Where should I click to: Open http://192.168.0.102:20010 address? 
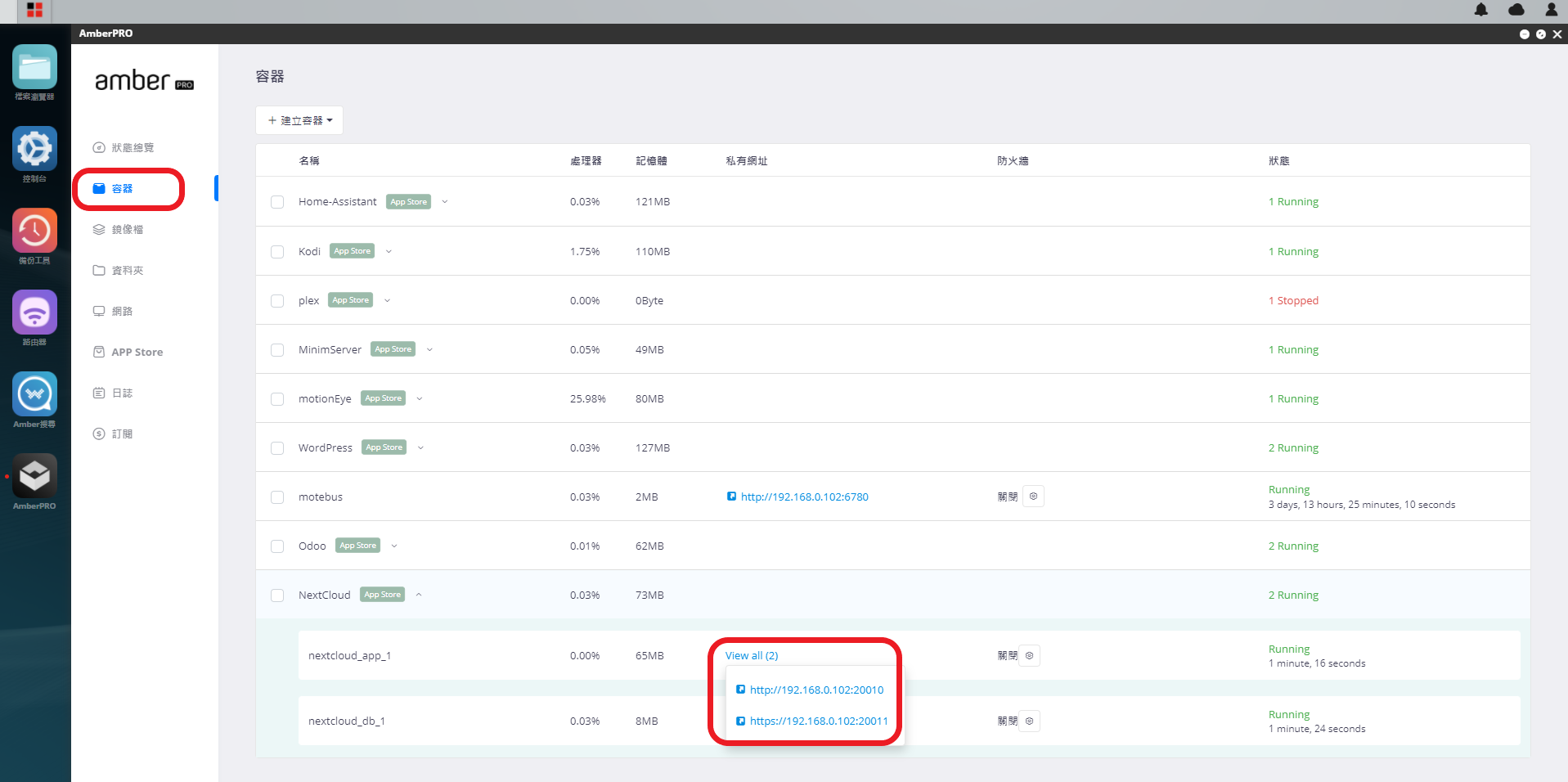[816, 690]
